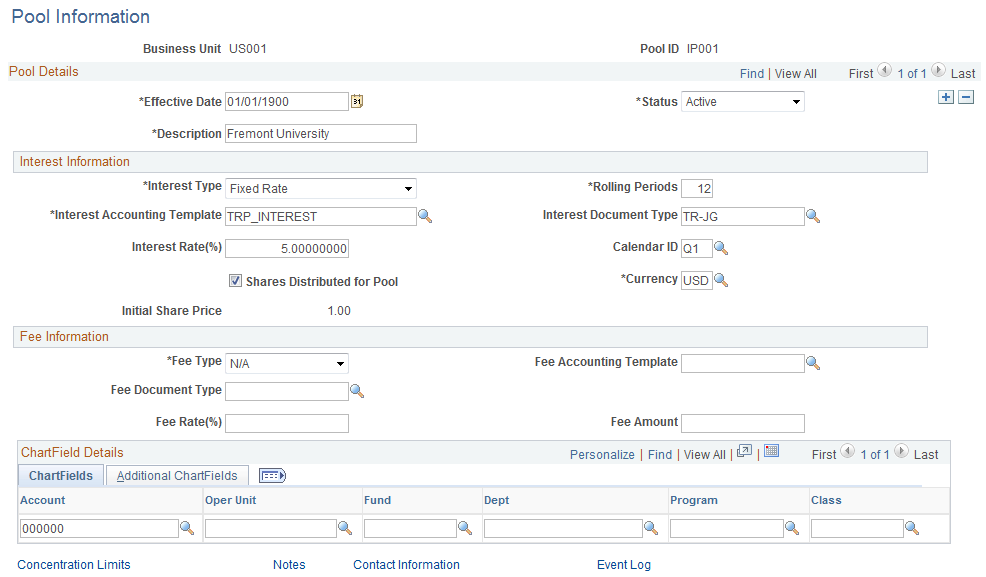Click the Personalize link in ChartField Details

[x=602, y=454]
